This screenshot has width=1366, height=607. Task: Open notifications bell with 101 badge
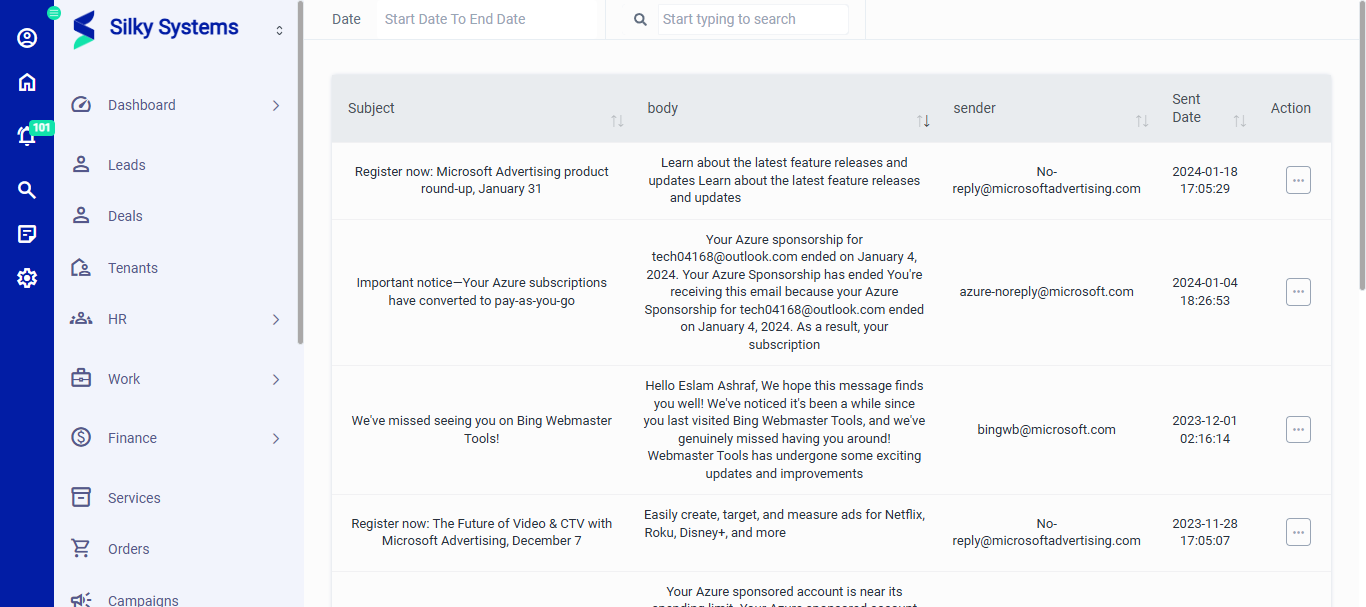click(27, 136)
